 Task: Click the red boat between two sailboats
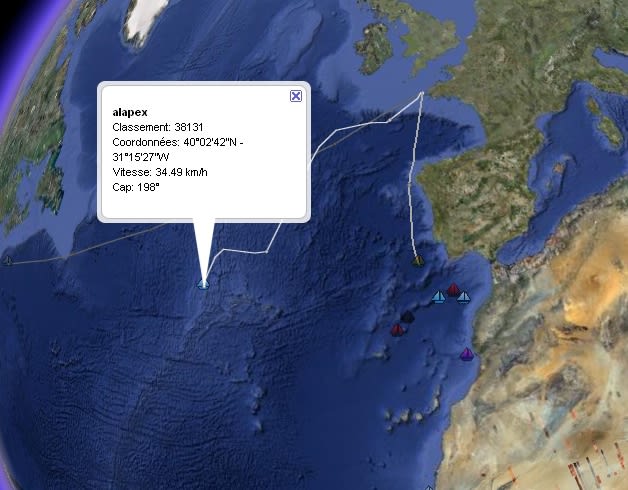point(453,290)
